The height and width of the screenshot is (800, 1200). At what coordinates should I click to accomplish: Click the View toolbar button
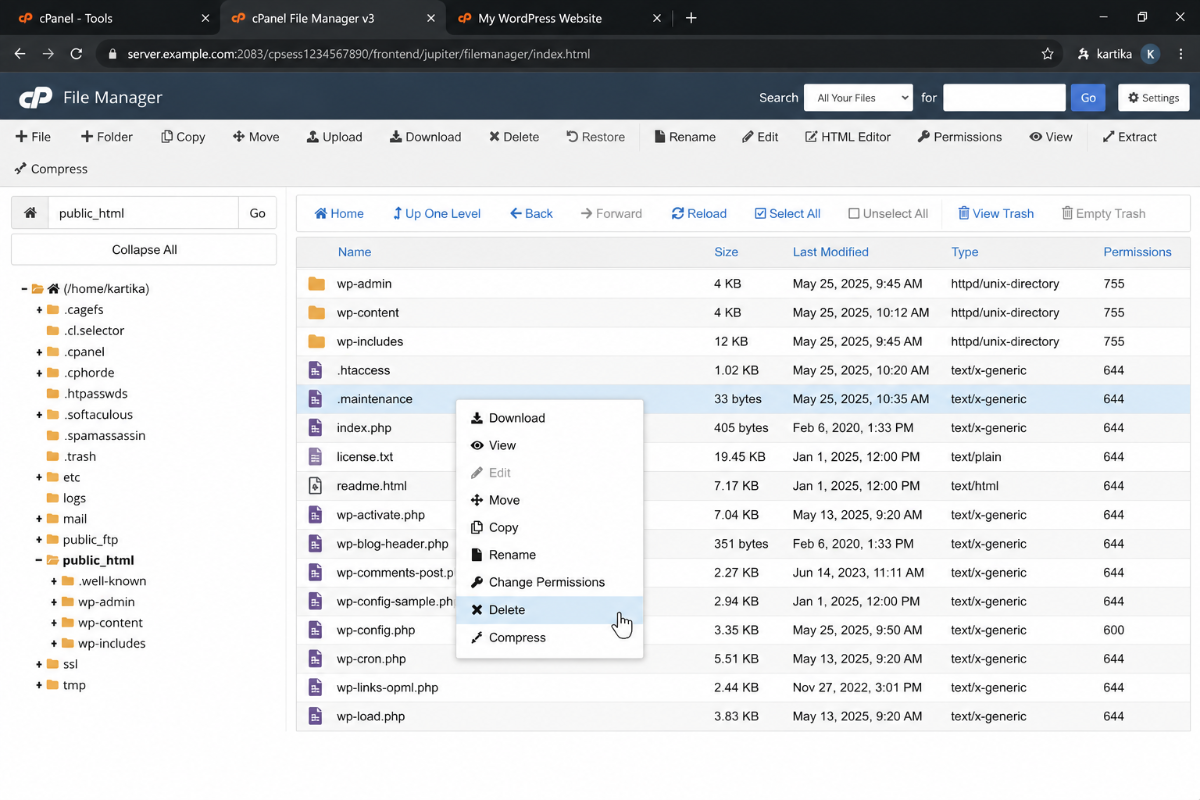click(x=1051, y=137)
